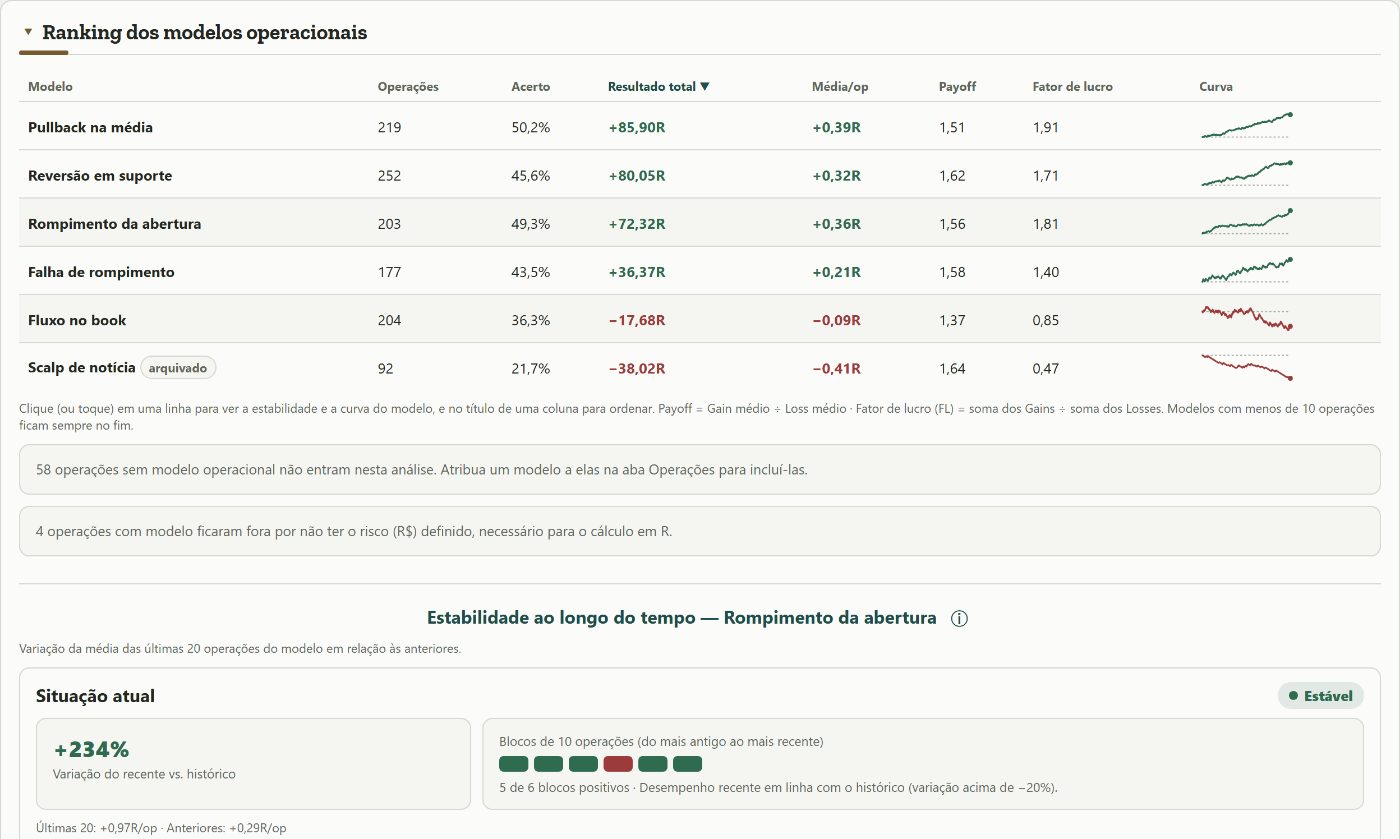Click the Curva column header
This screenshot has width=1400, height=839.
pyautogui.click(x=1216, y=87)
